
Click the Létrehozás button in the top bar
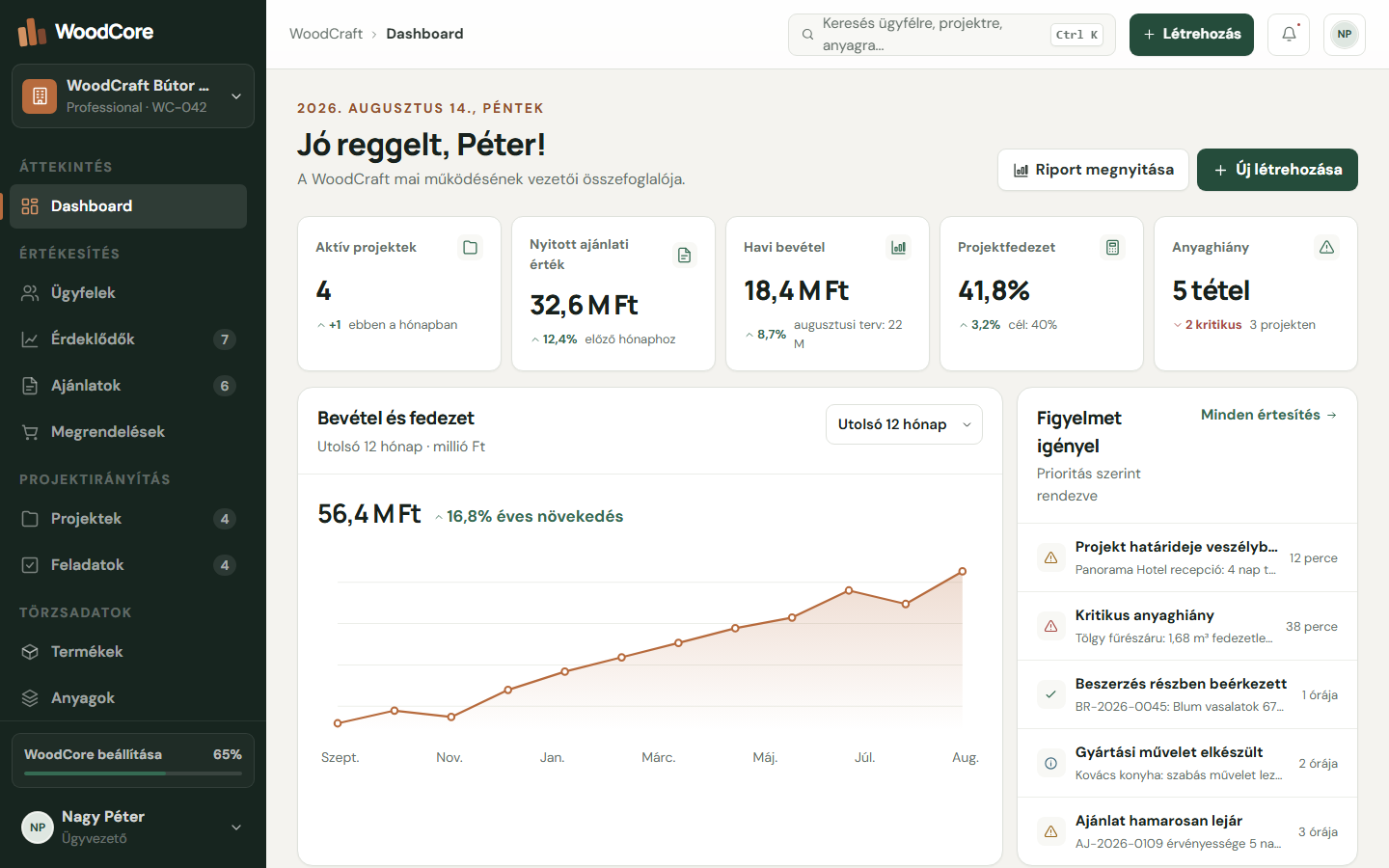[1191, 35]
